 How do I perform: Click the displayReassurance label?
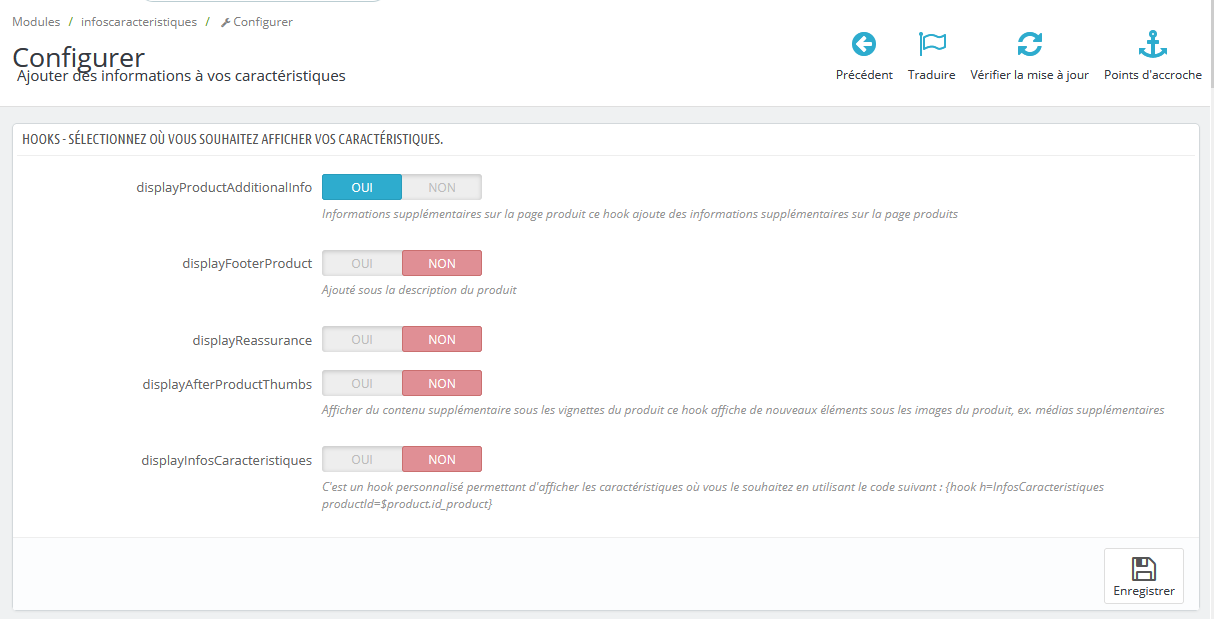(x=252, y=340)
